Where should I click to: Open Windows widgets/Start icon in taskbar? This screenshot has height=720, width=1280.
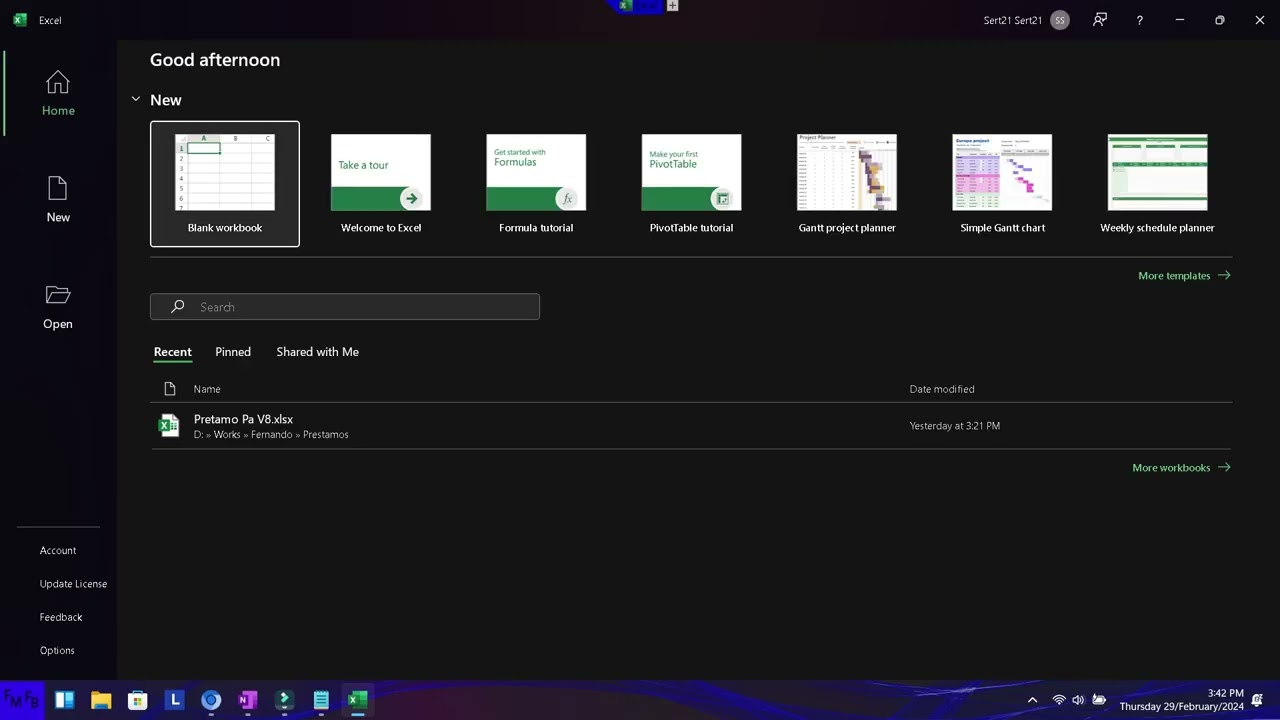tap(65, 700)
